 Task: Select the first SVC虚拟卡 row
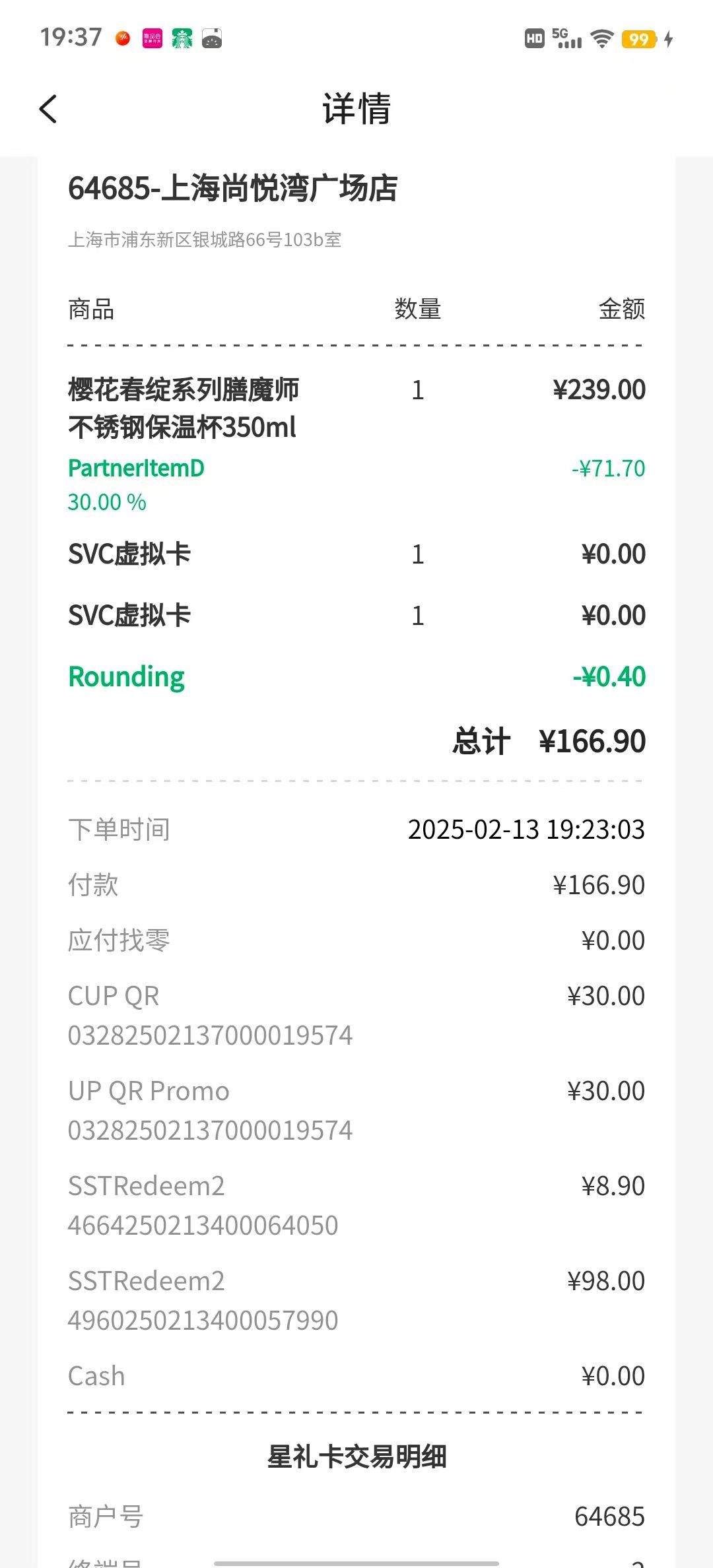[356, 554]
